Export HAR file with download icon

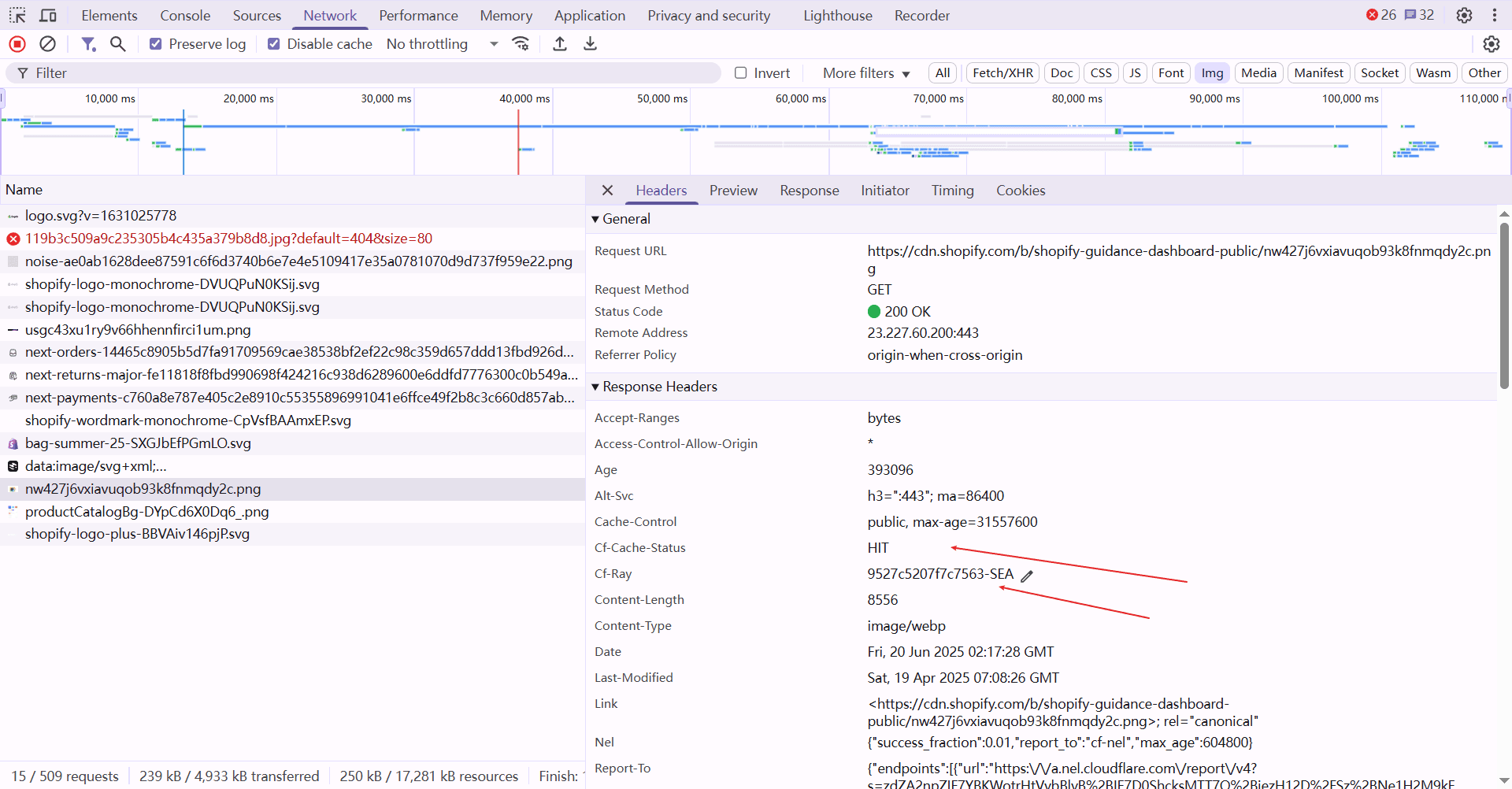click(x=590, y=44)
